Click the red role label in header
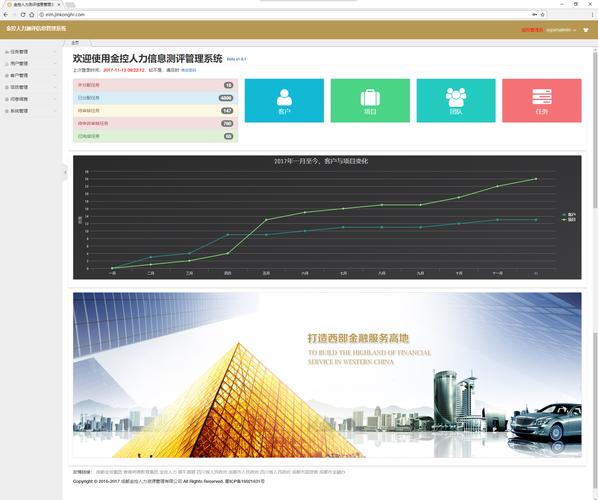This screenshot has width=598, height=500. (532, 30)
